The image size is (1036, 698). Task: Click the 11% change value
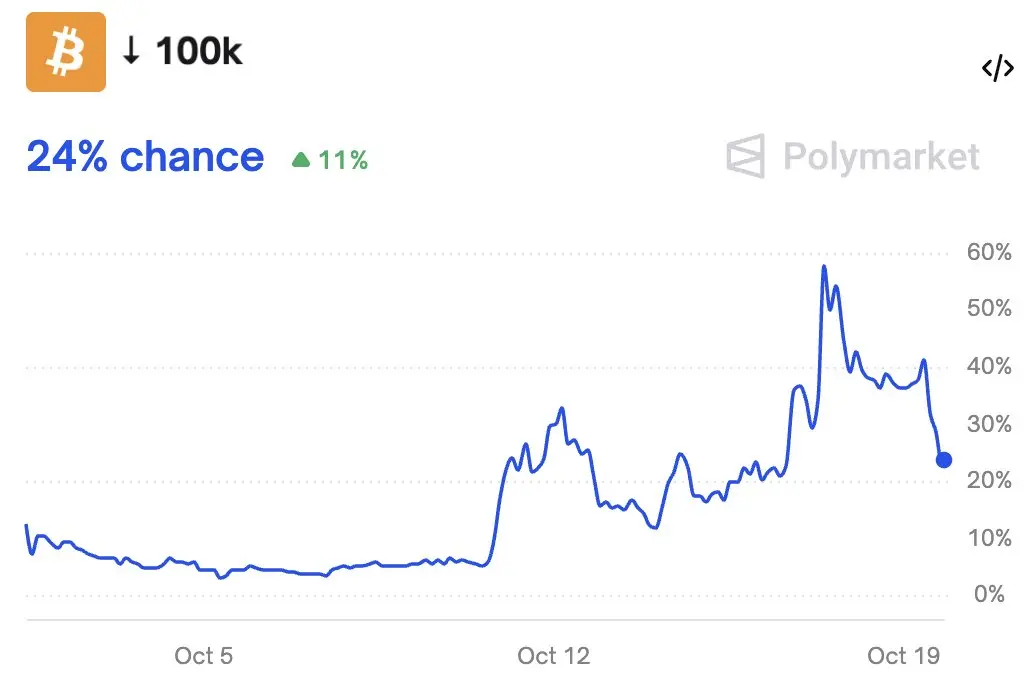pyautogui.click(x=343, y=160)
